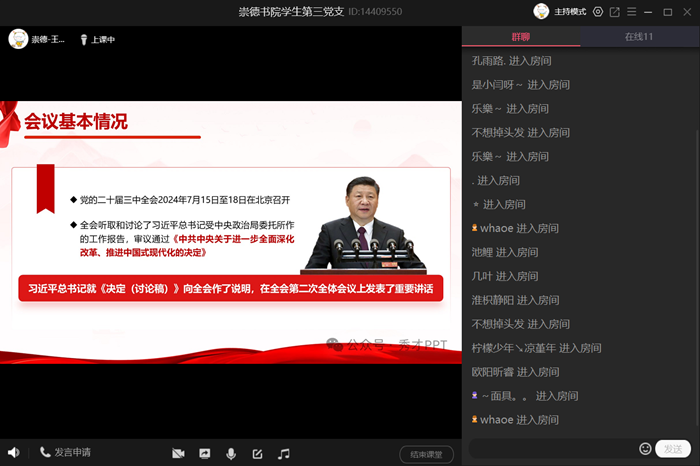Toggle the camera video icon
Image resolution: width=700 pixels, height=466 pixels.
[178, 454]
